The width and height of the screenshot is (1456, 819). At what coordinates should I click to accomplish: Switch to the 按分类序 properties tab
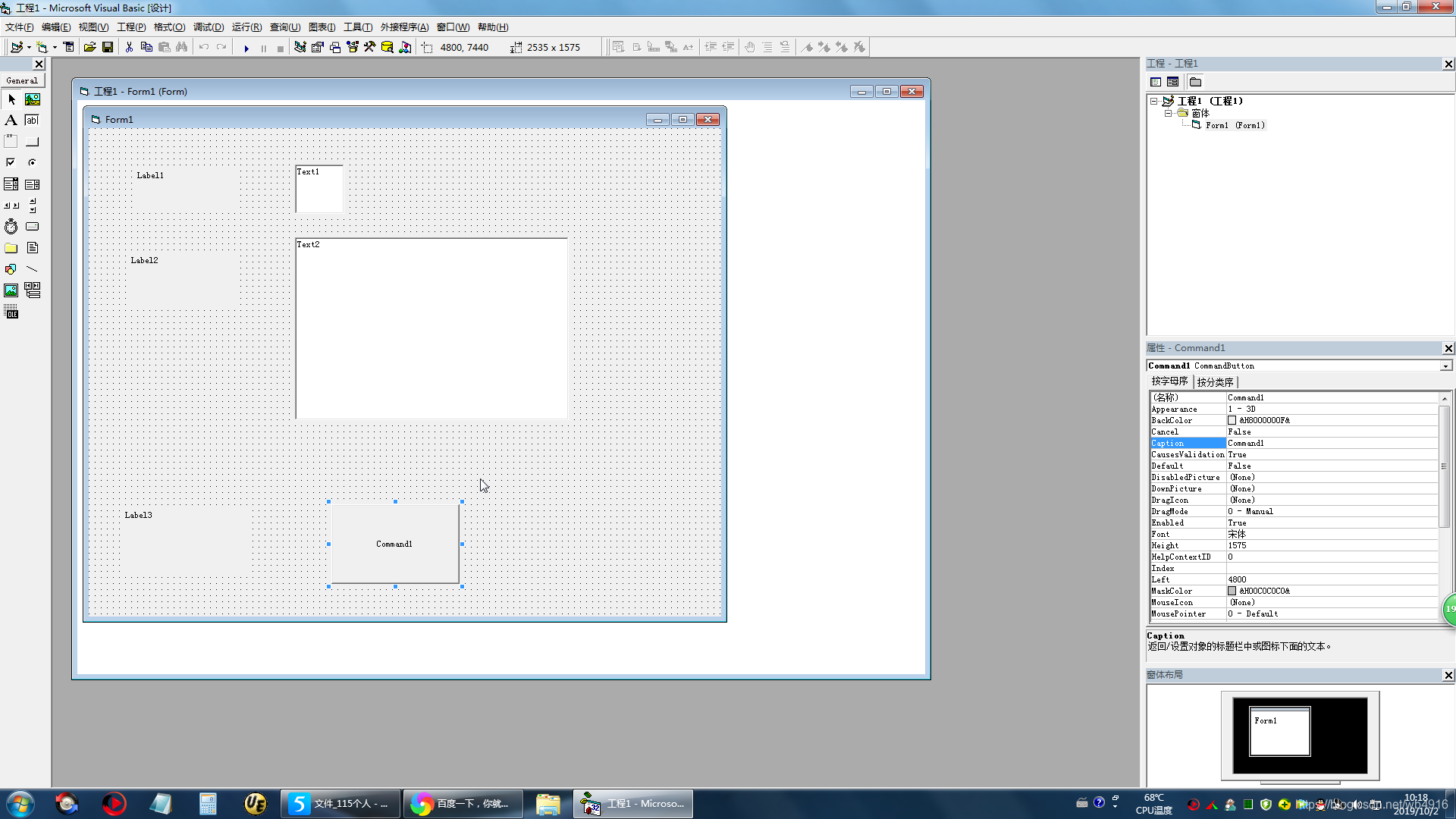[x=1215, y=382]
